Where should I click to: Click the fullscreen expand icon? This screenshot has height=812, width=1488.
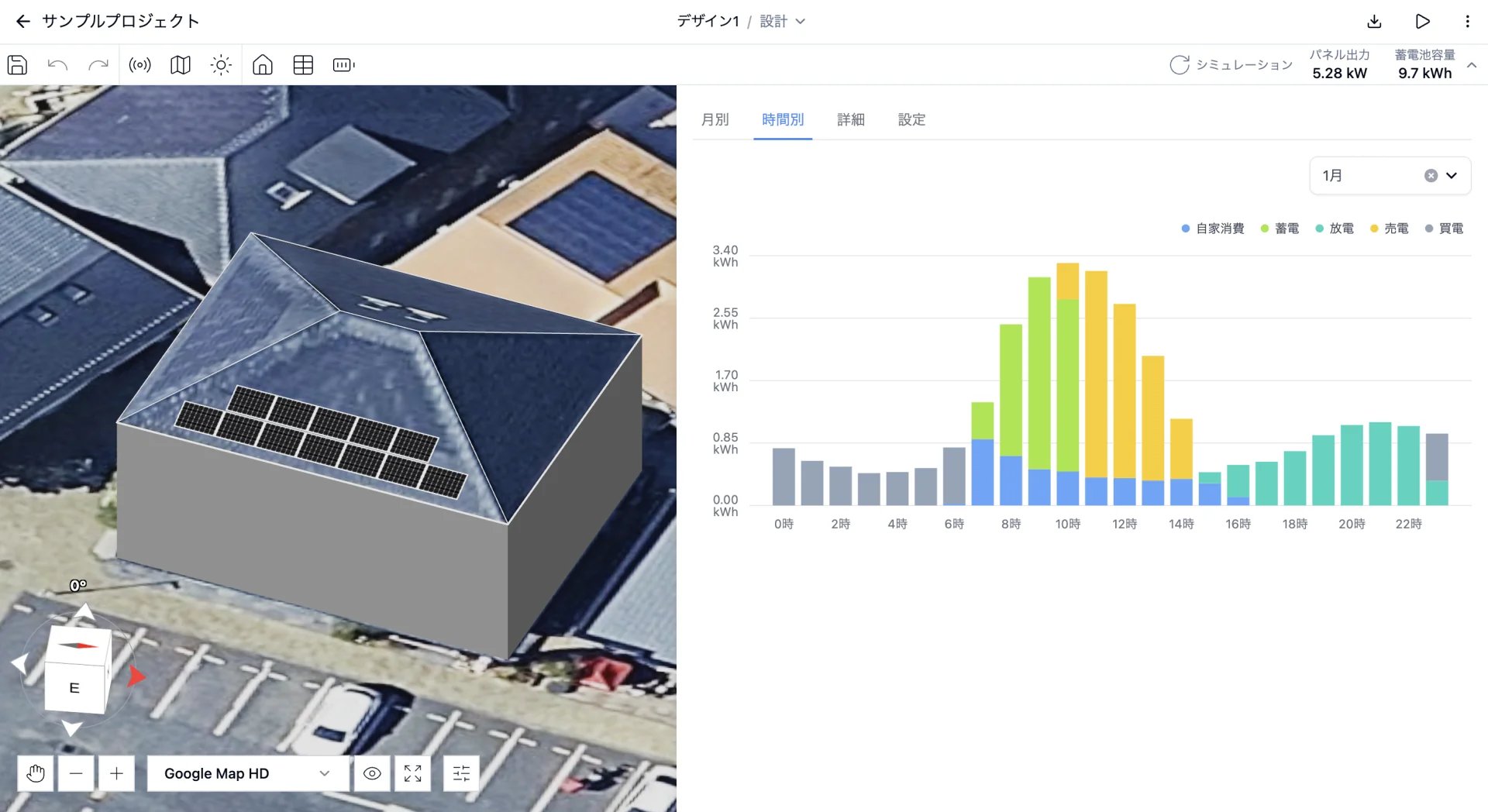(413, 773)
